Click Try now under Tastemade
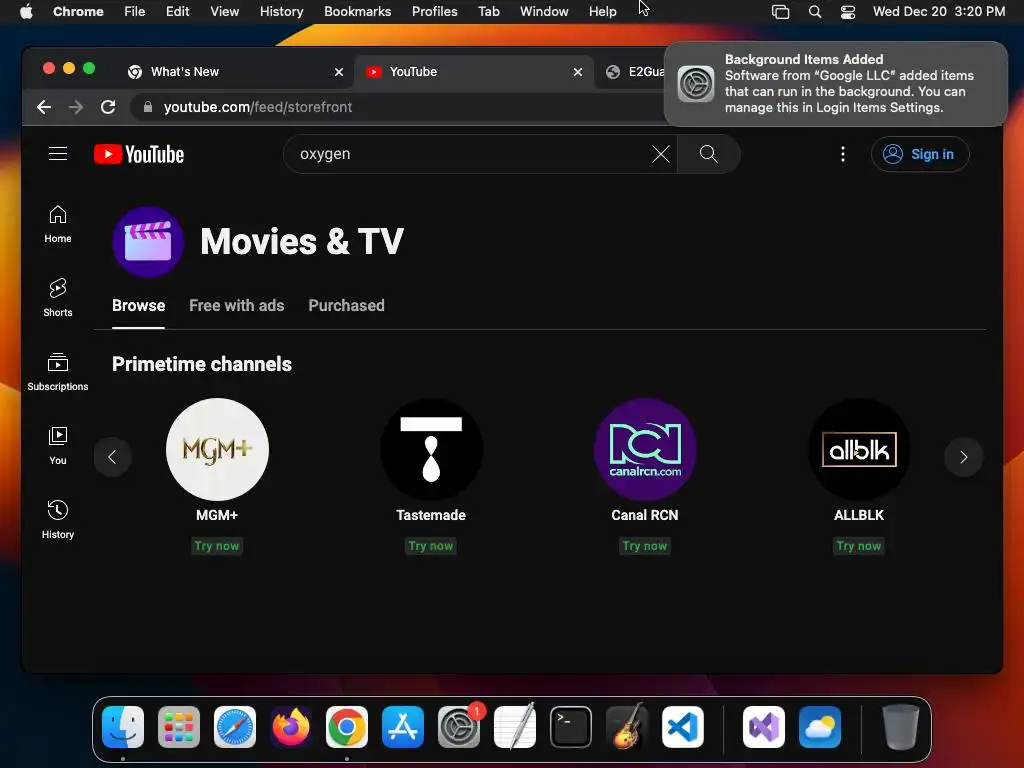The image size is (1024, 768). (431, 546)
